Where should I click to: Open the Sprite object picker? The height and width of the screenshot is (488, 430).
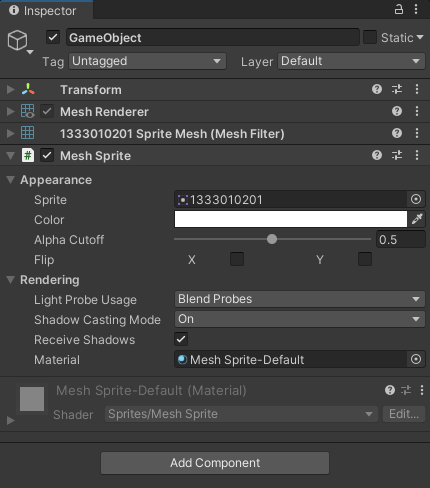pyautogui.click(x=416, y=199)
